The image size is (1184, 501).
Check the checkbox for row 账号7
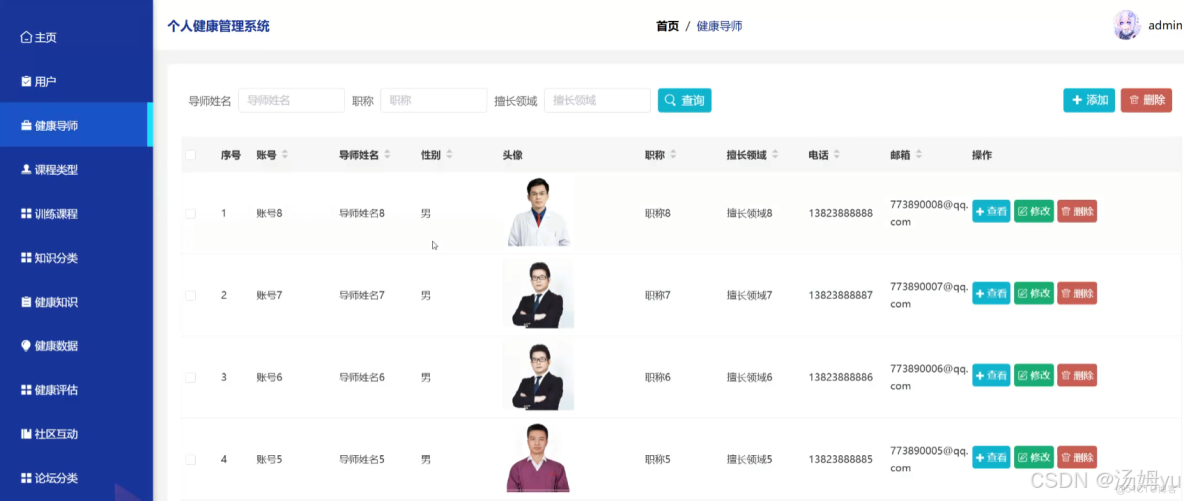pyautogui.click(x=190, y=295)
